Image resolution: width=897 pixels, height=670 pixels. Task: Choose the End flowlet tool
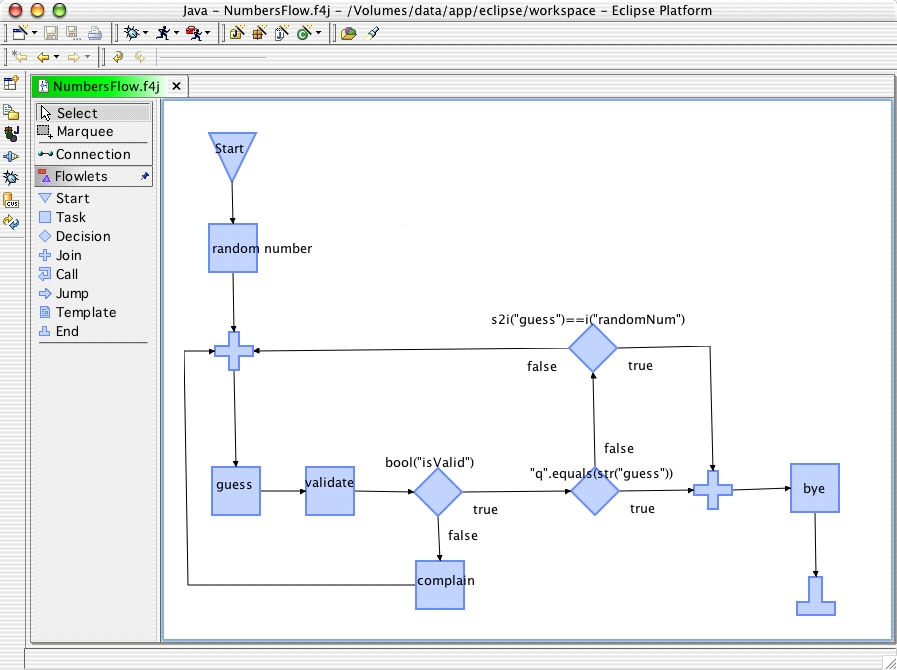coord(66,332)
